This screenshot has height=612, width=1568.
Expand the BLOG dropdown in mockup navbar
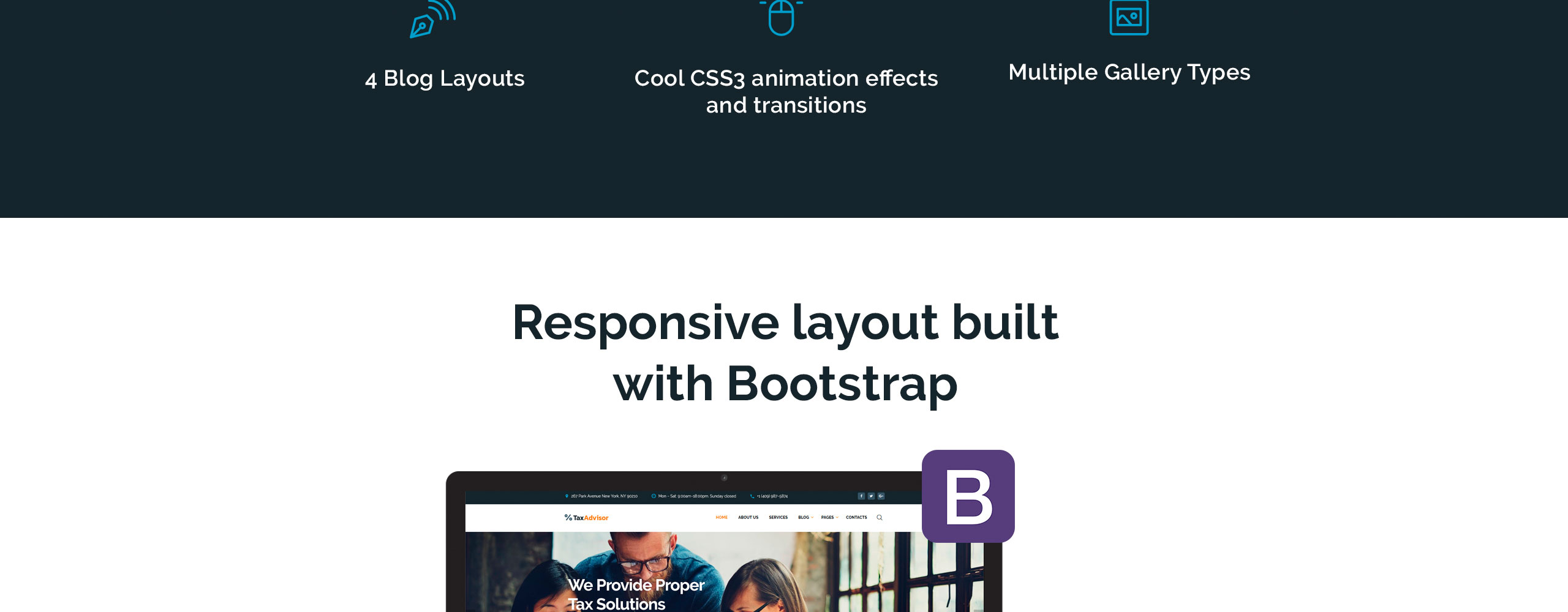click(x=805, y=518)
